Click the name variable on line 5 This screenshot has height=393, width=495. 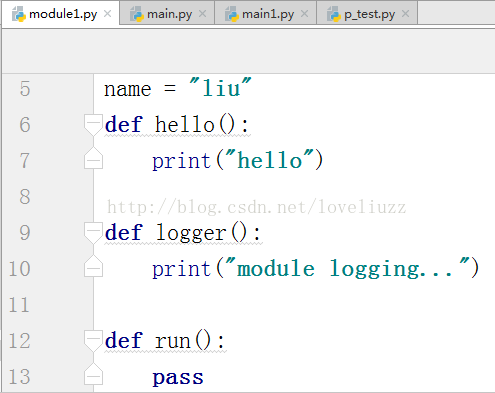128,90
